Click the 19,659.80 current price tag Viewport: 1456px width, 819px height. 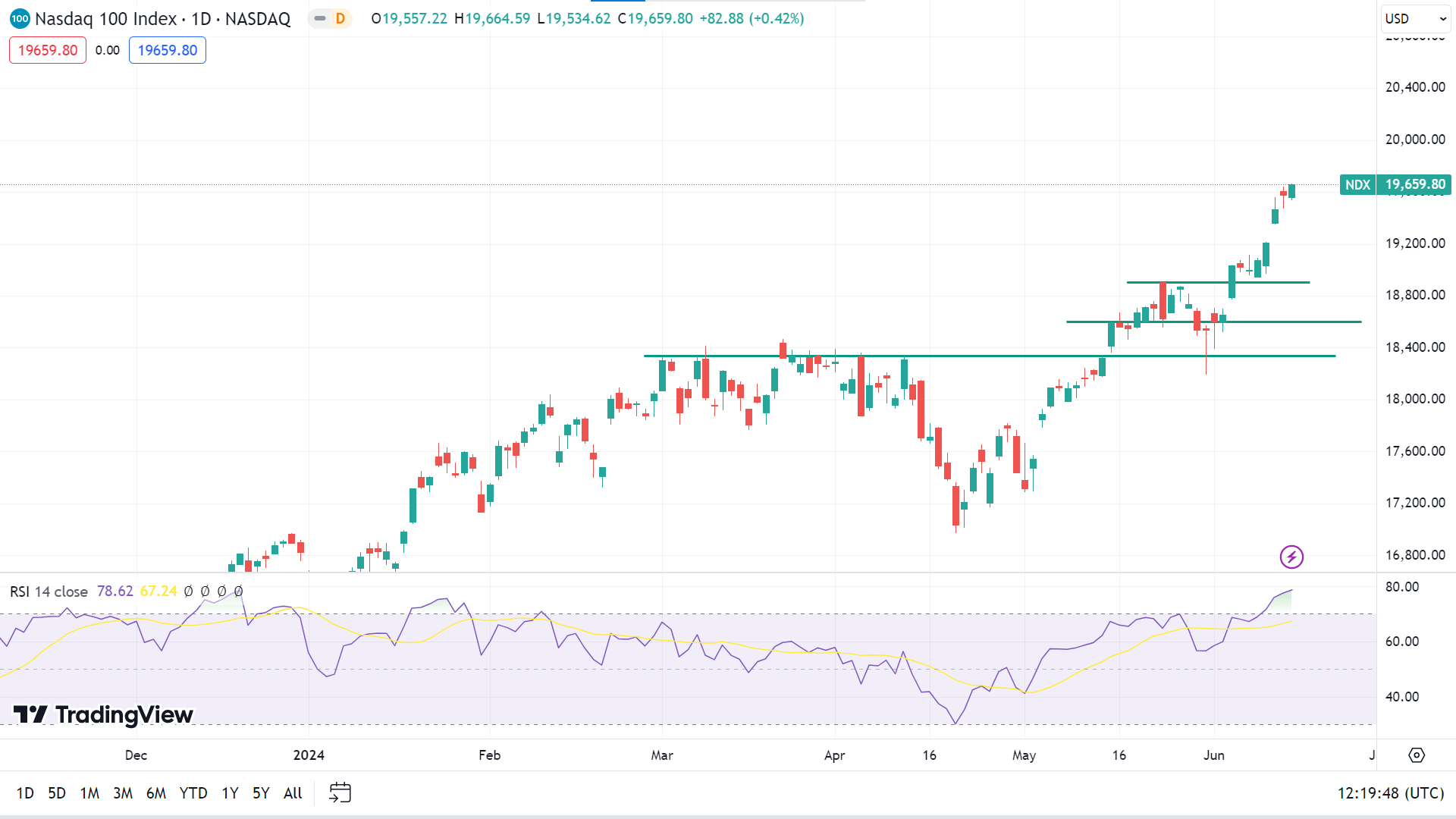(x=1415, y=184)
